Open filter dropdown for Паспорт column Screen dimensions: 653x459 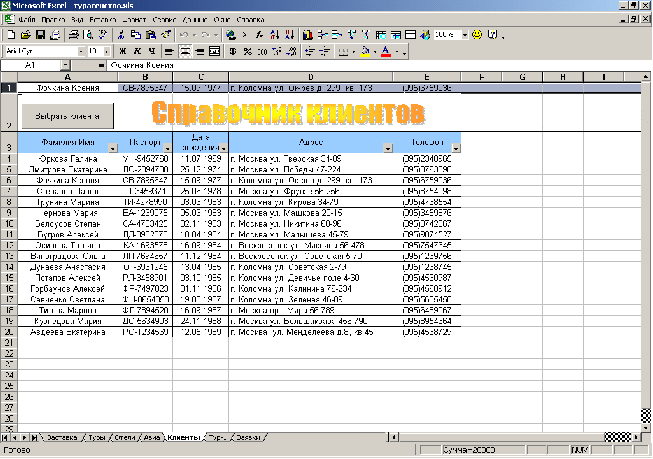coord(167,148)
